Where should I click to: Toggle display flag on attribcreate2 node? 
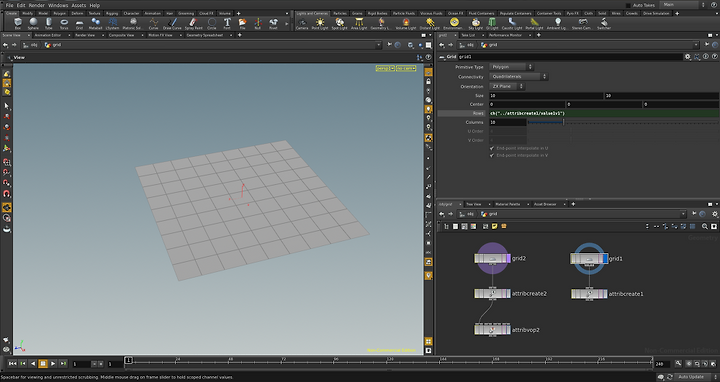point(508,293)
